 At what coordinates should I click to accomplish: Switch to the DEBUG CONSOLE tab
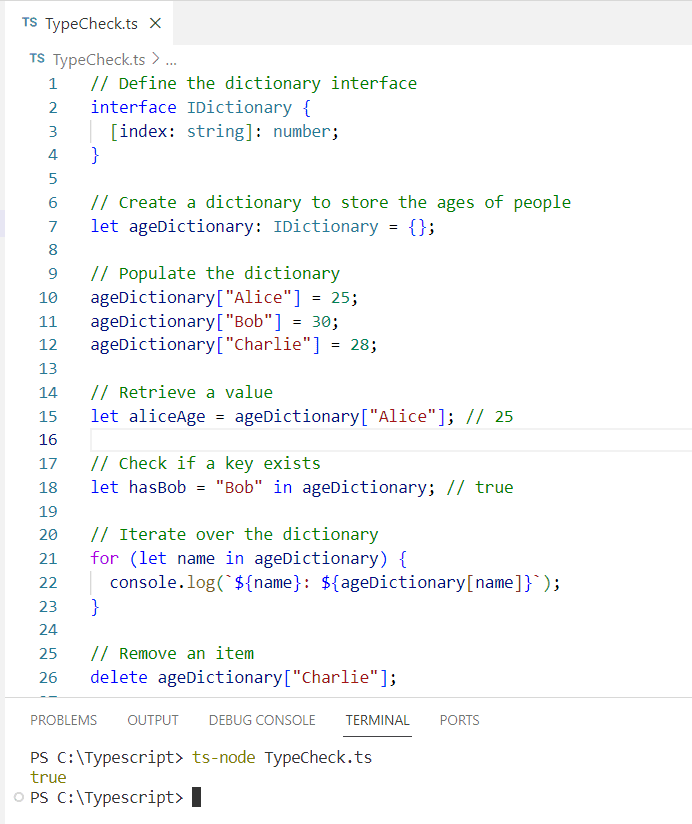pyautogui.click(x=262, y=720)
